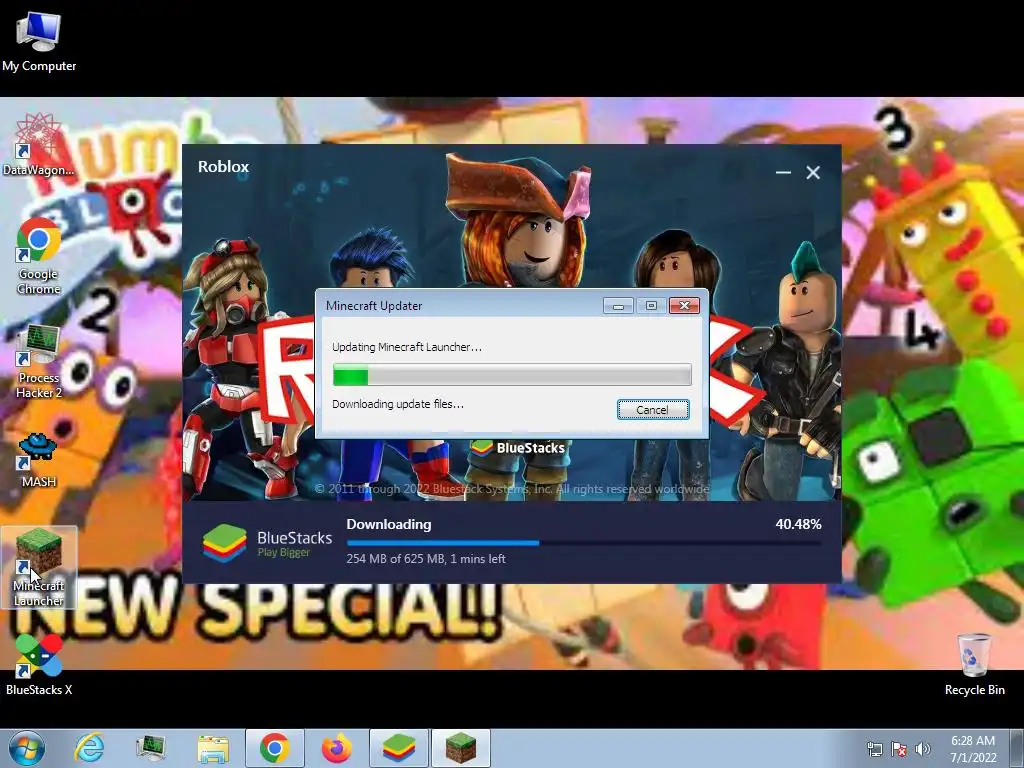Click the Windows Start button
1024x768 pixels.
click(x=27, y=748)
